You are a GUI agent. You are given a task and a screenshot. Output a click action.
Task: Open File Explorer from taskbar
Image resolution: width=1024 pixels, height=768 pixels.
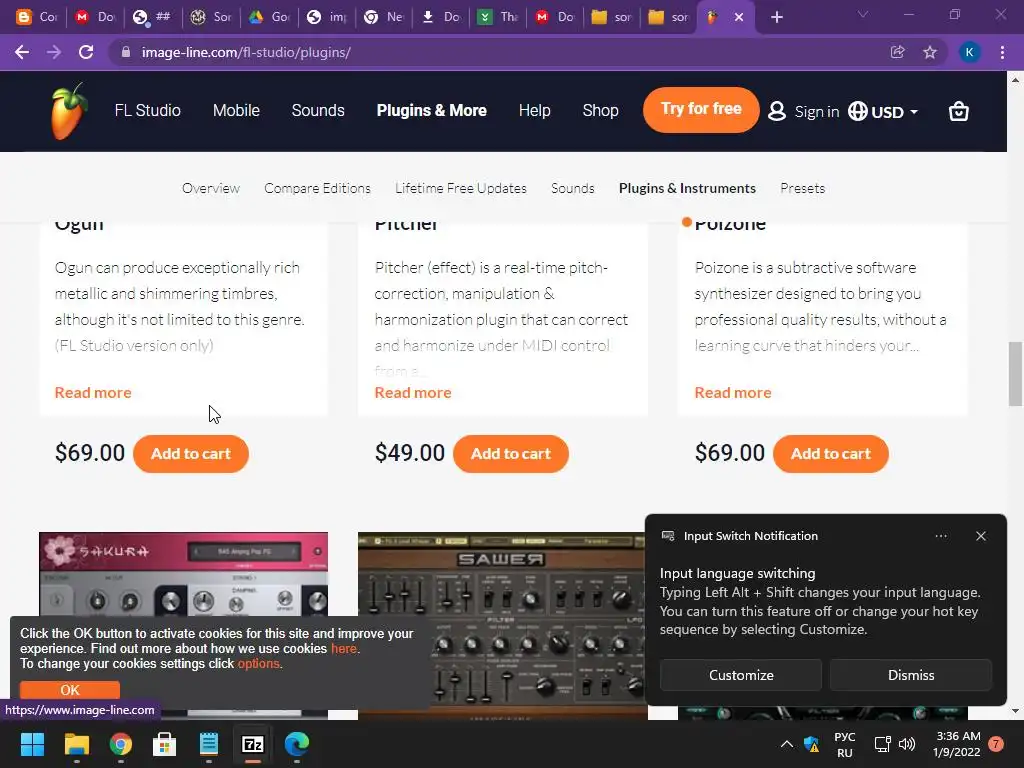(x=76, y=744)
